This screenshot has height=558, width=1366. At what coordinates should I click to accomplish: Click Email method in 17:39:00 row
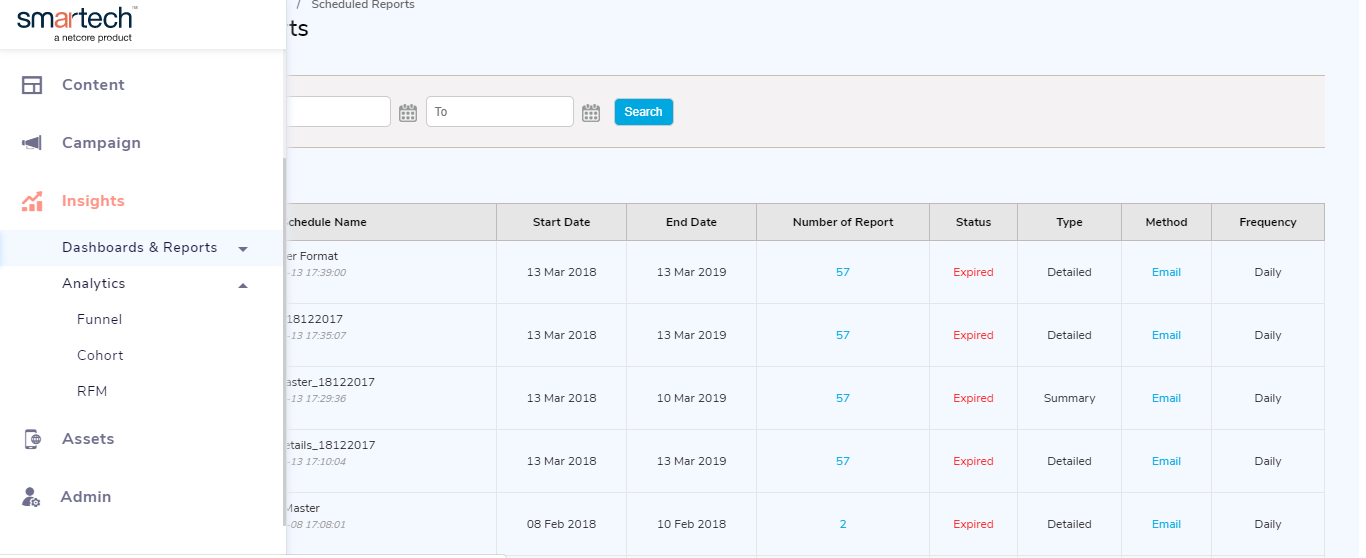point(1166,272)
